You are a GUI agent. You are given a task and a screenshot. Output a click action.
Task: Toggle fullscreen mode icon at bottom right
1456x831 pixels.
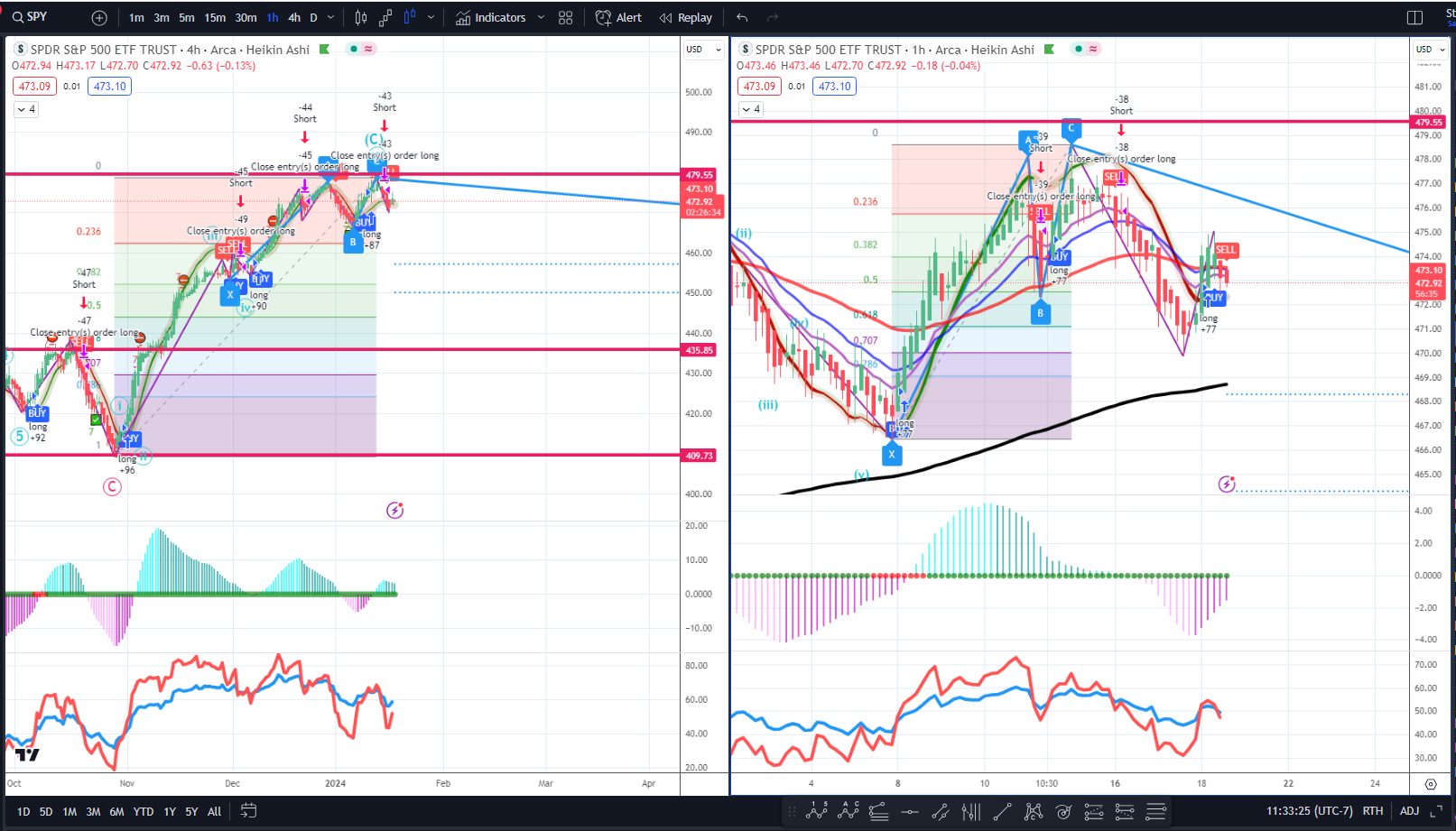tap(1437, 811)
